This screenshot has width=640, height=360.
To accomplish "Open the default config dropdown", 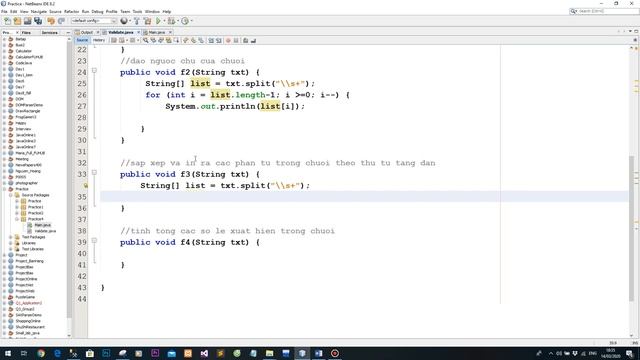I will point(94,21).
